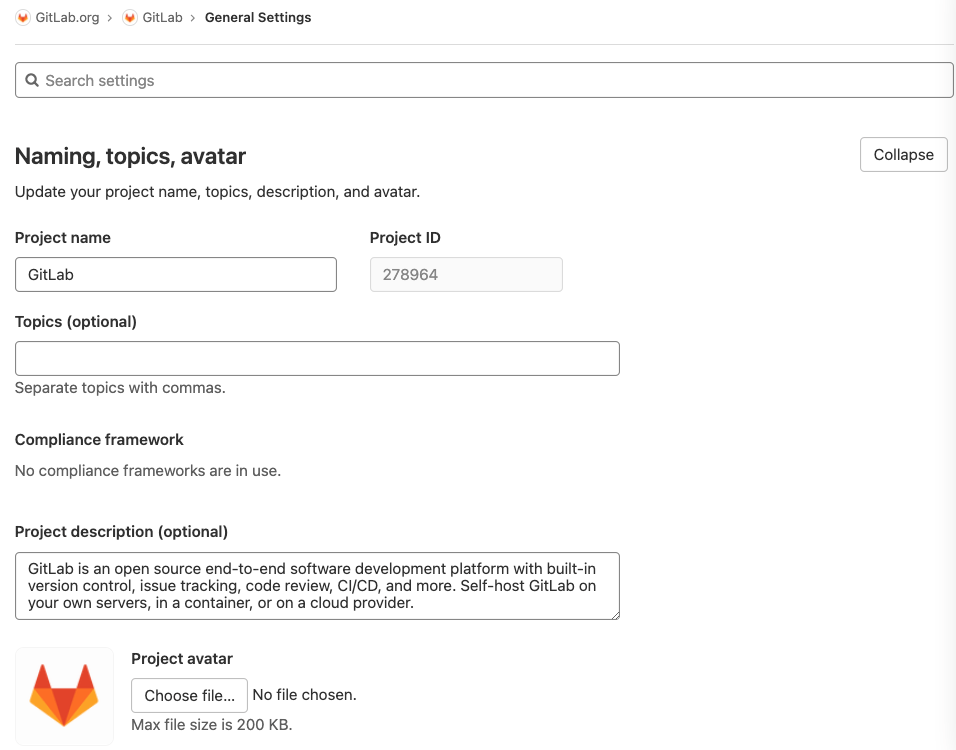Click the No file chosen text
The image size is (956, 750).
click(x=305, y=695)
